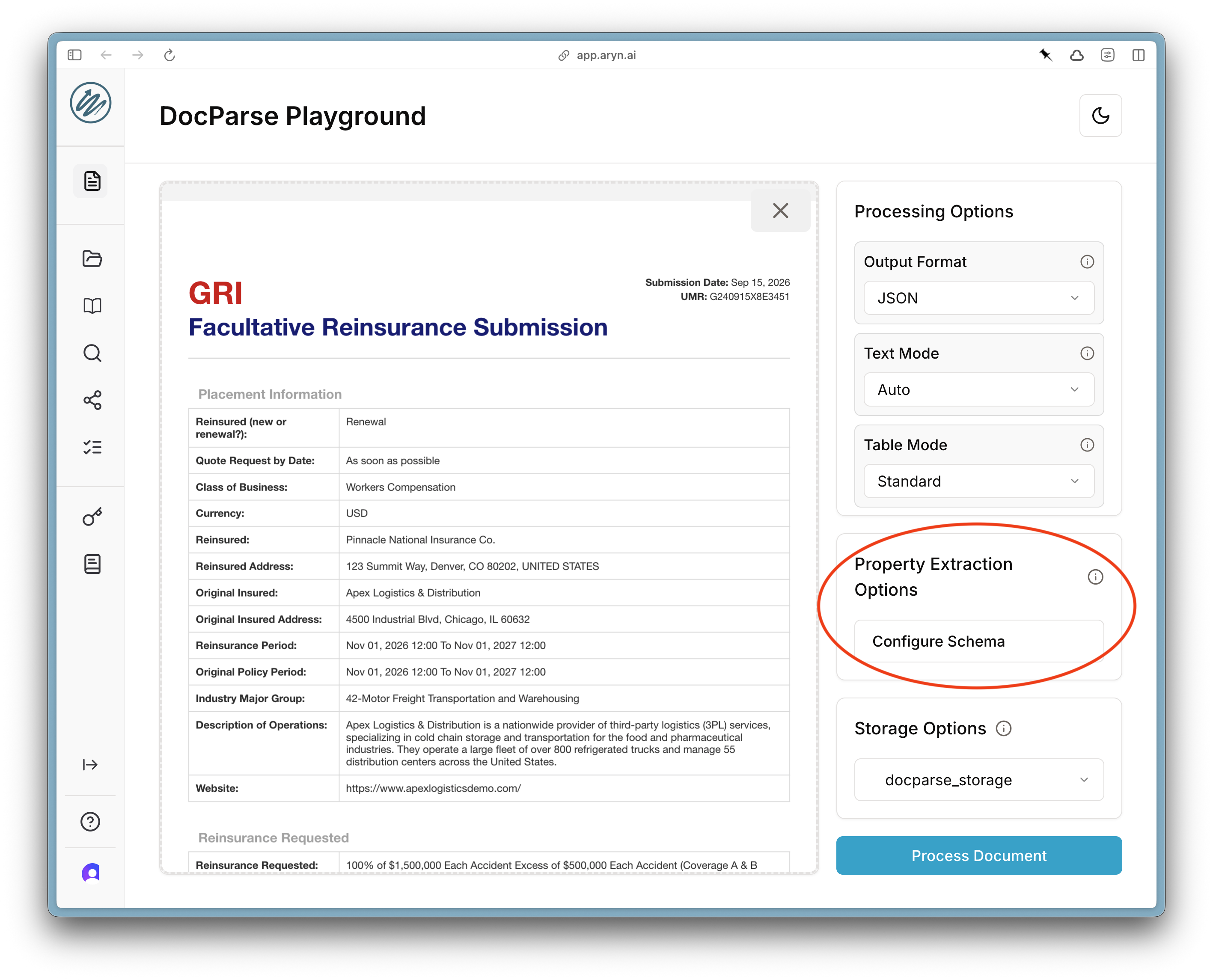Click the Process Document button
This screenshot has width=1213, height=980.
(978, 855)
